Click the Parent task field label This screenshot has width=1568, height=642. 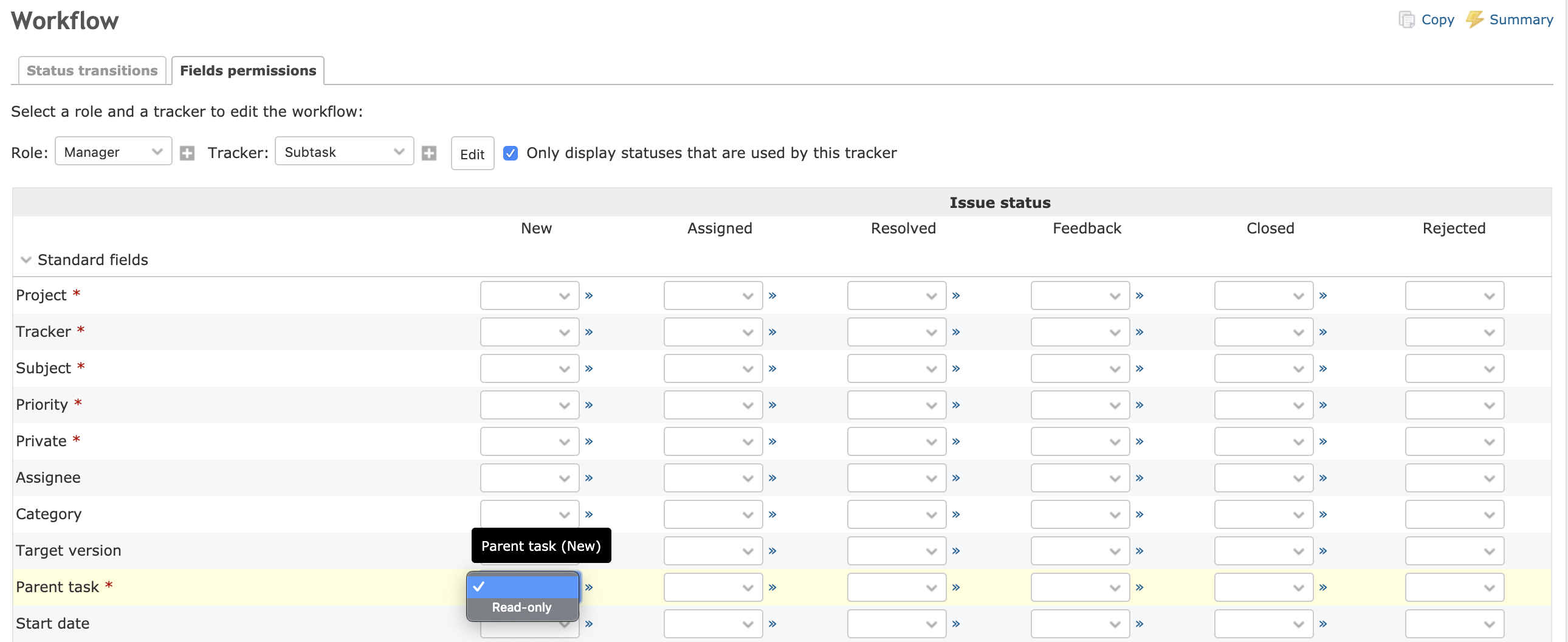coord(57,587)
